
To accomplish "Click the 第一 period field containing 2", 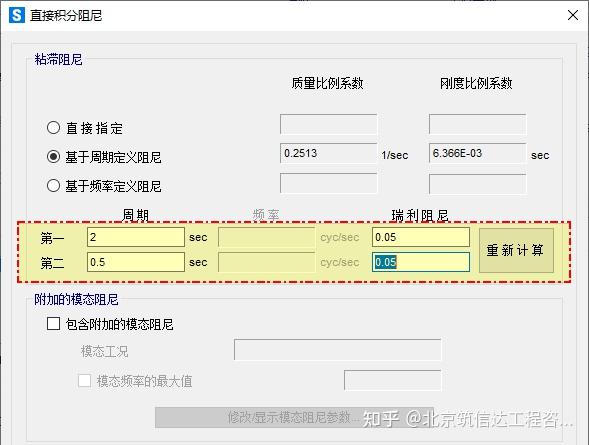I will click(136, 237).
